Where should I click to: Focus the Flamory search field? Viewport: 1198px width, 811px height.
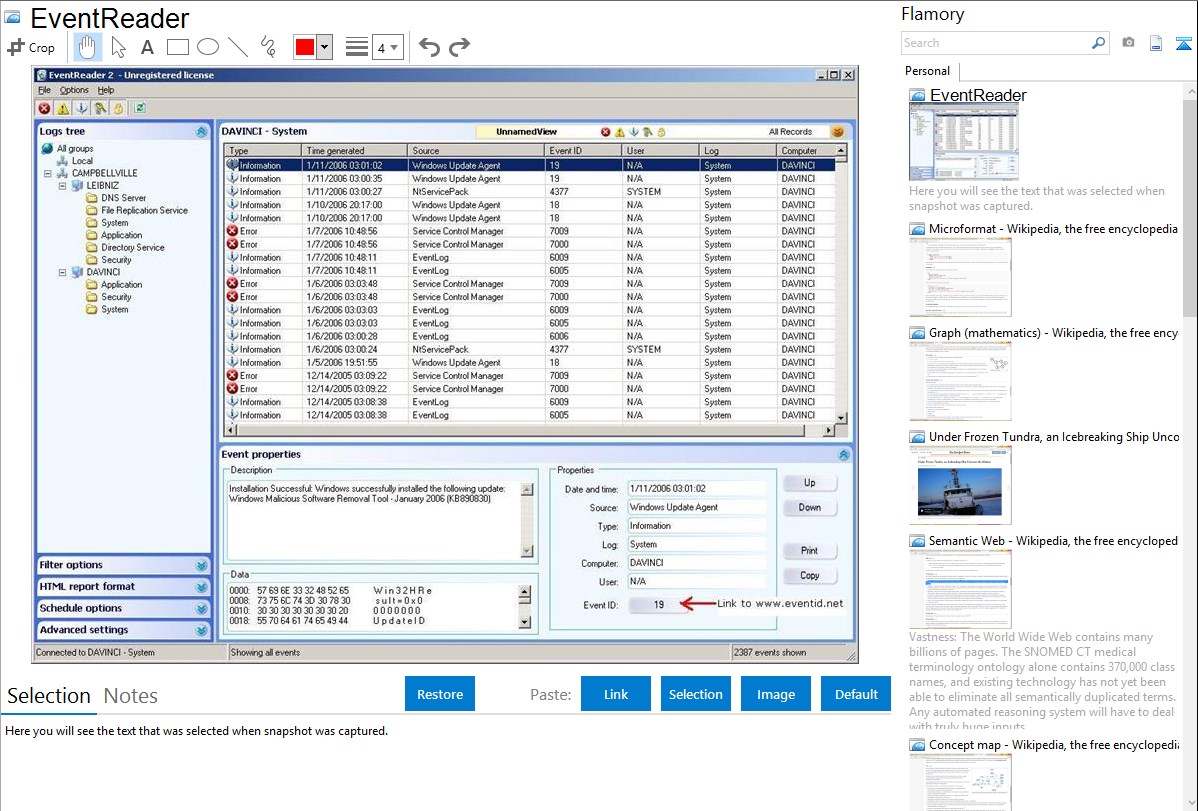tap(995, 43)
